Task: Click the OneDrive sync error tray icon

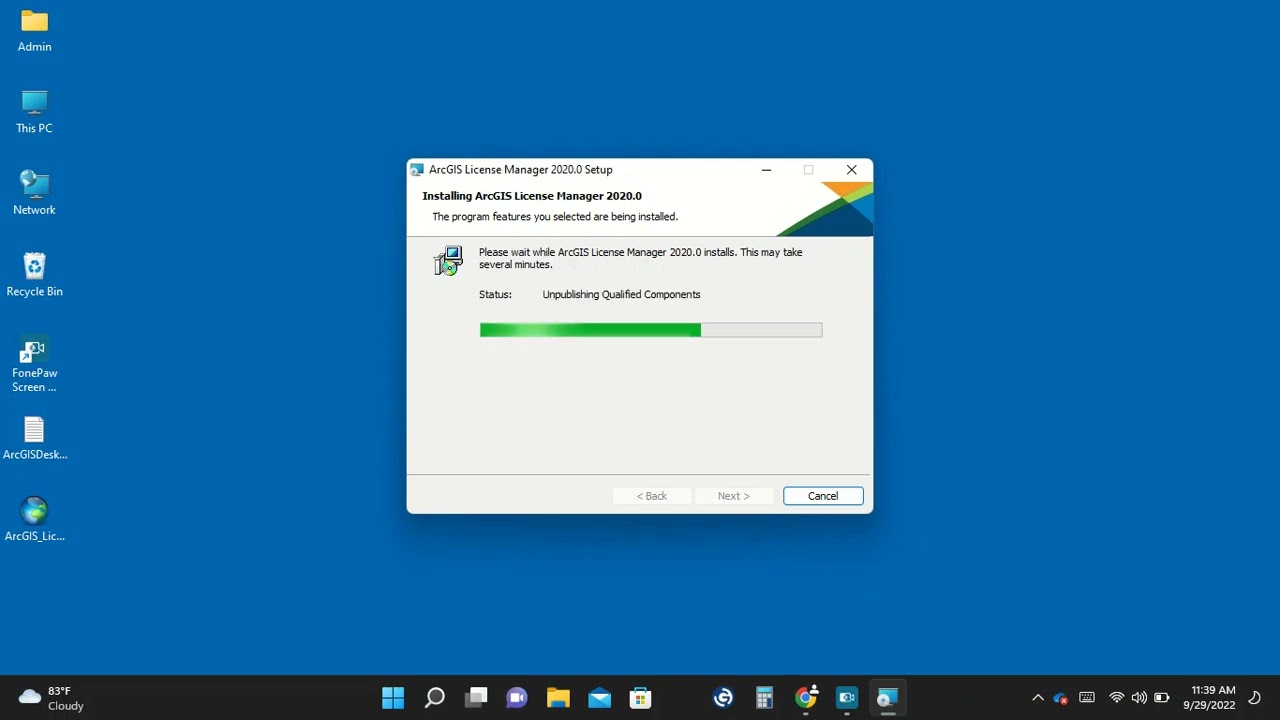Action: 1061,698
